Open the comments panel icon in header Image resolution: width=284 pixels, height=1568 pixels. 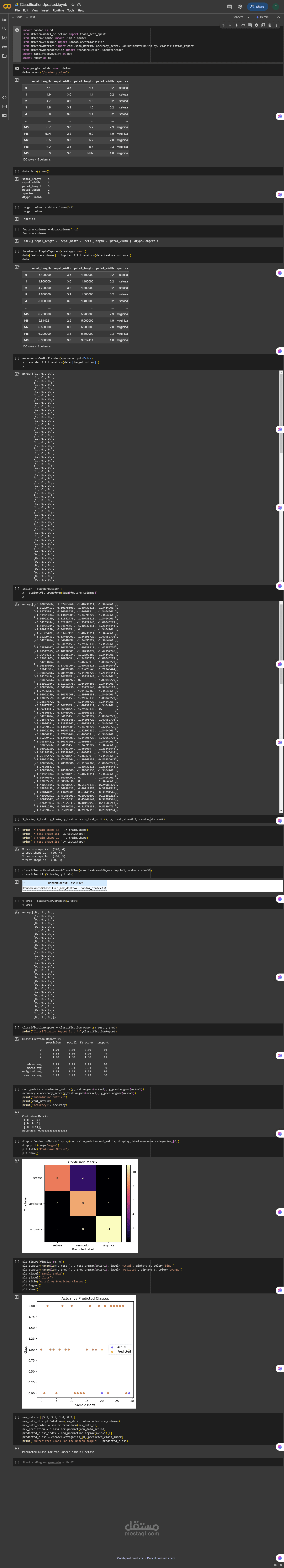tap(229, 7)
